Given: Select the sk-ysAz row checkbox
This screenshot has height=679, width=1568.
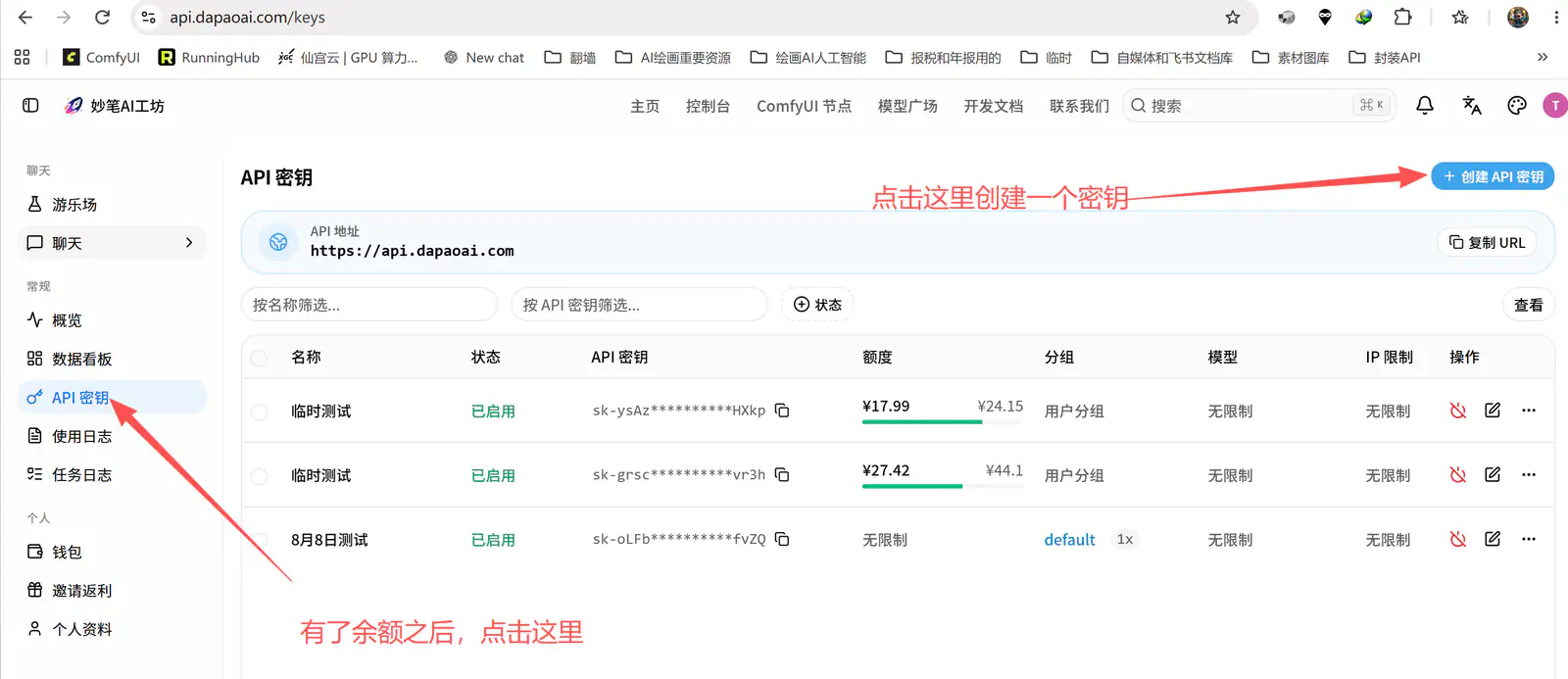Looking at the screenshot, I should (259, 412).
